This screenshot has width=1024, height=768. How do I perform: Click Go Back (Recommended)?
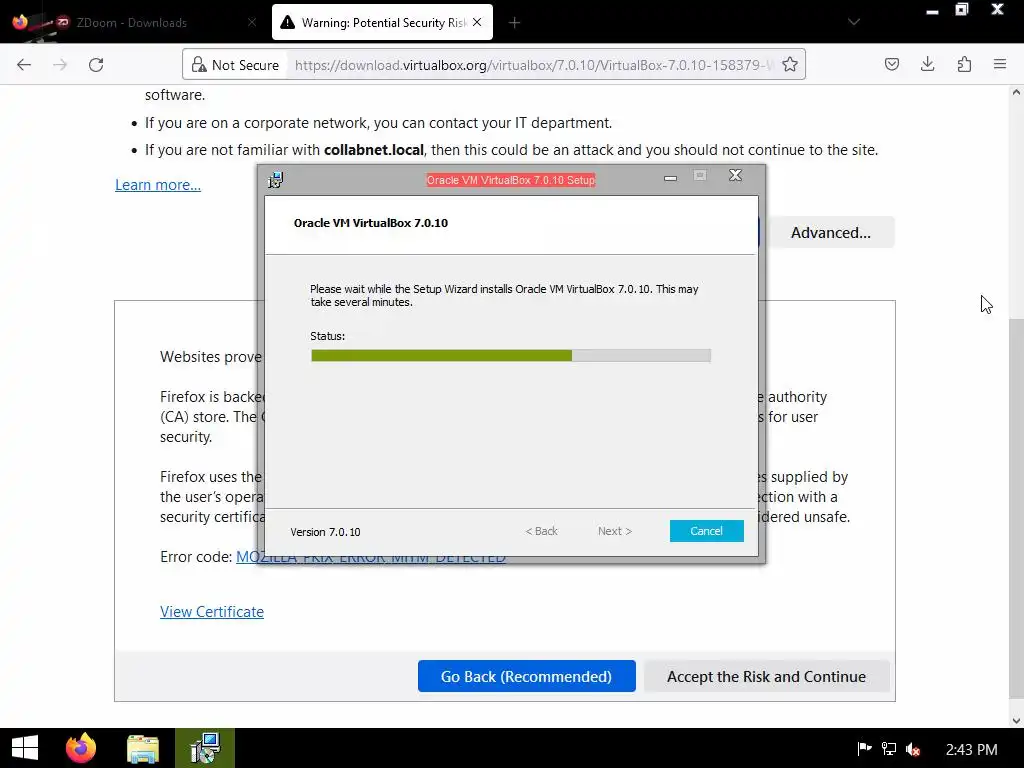(x=526, y=676)
